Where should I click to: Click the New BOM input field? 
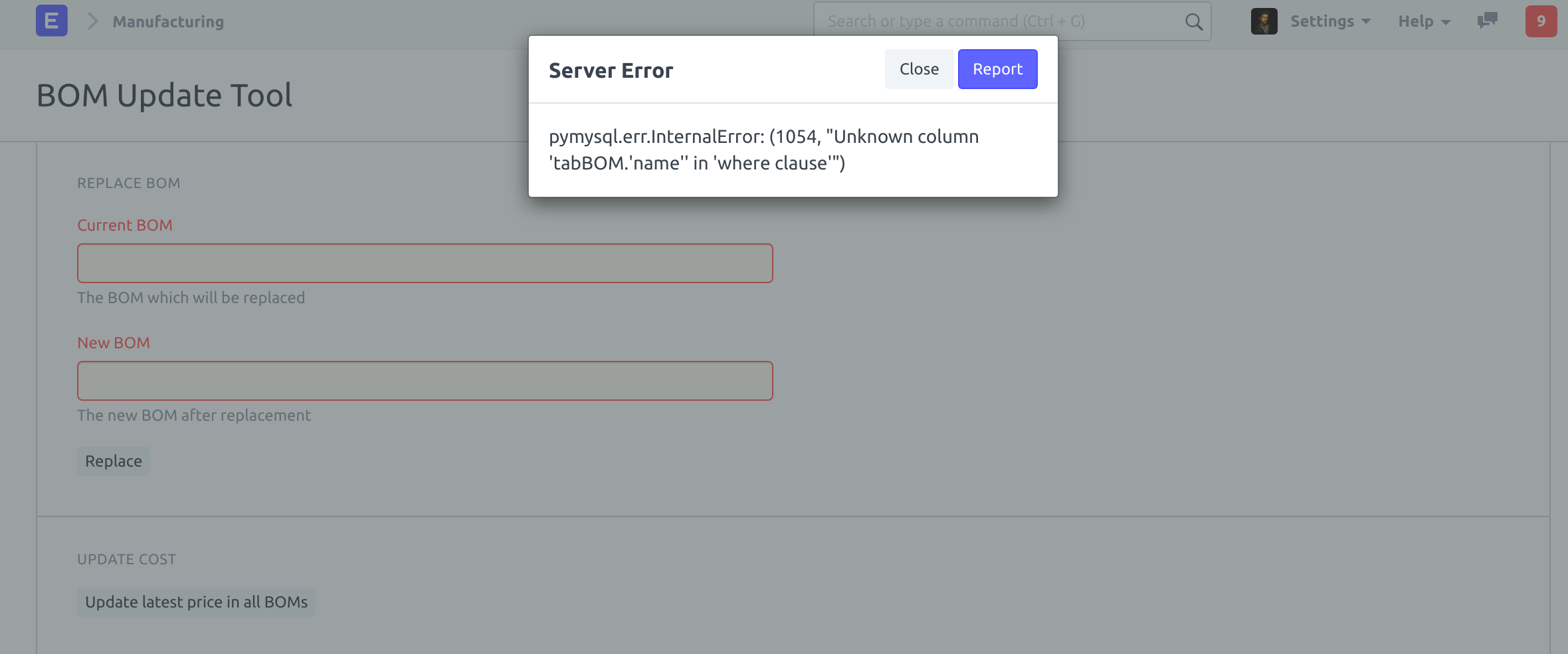point(425,380)
